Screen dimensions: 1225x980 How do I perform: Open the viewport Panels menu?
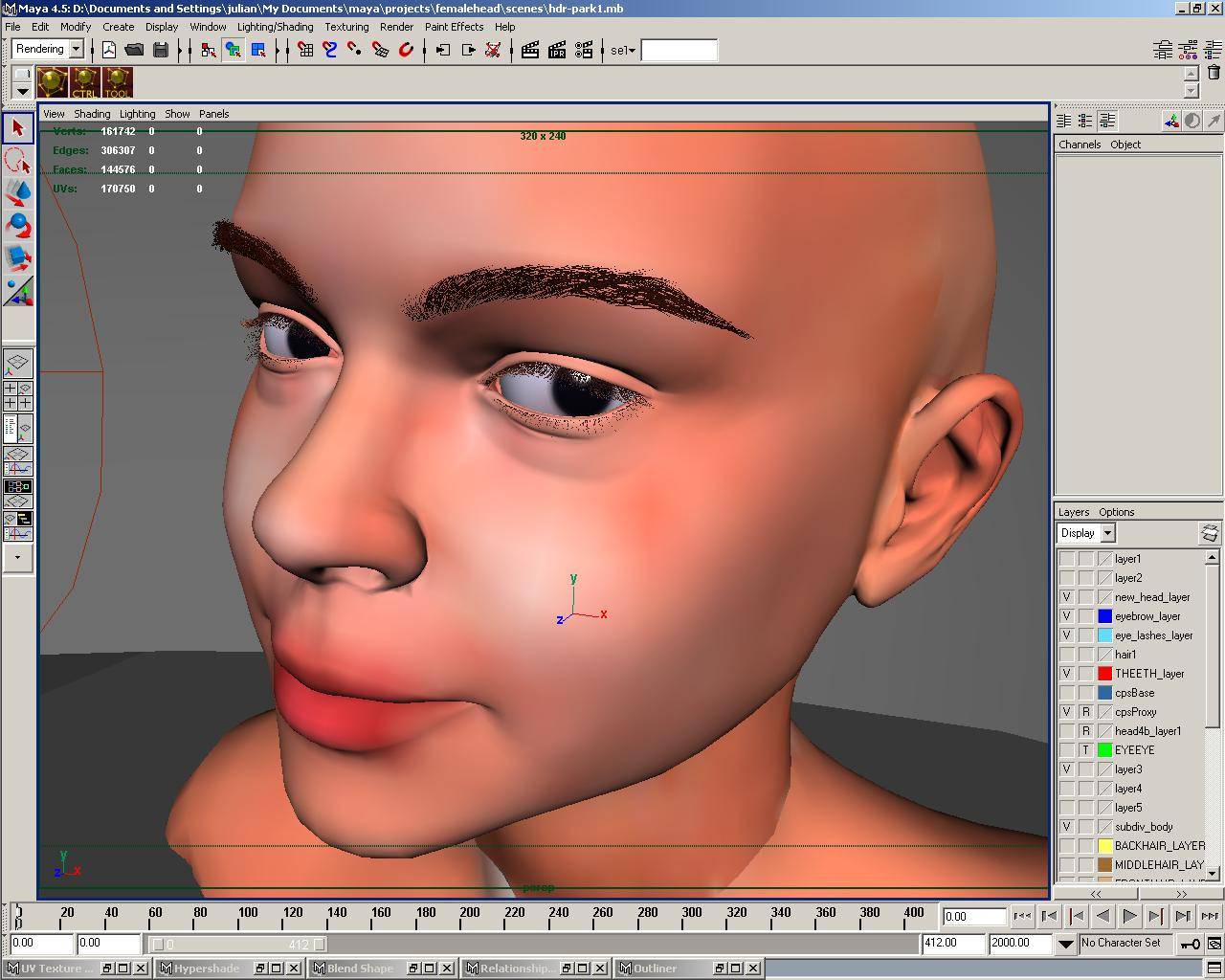pos(213,114)
